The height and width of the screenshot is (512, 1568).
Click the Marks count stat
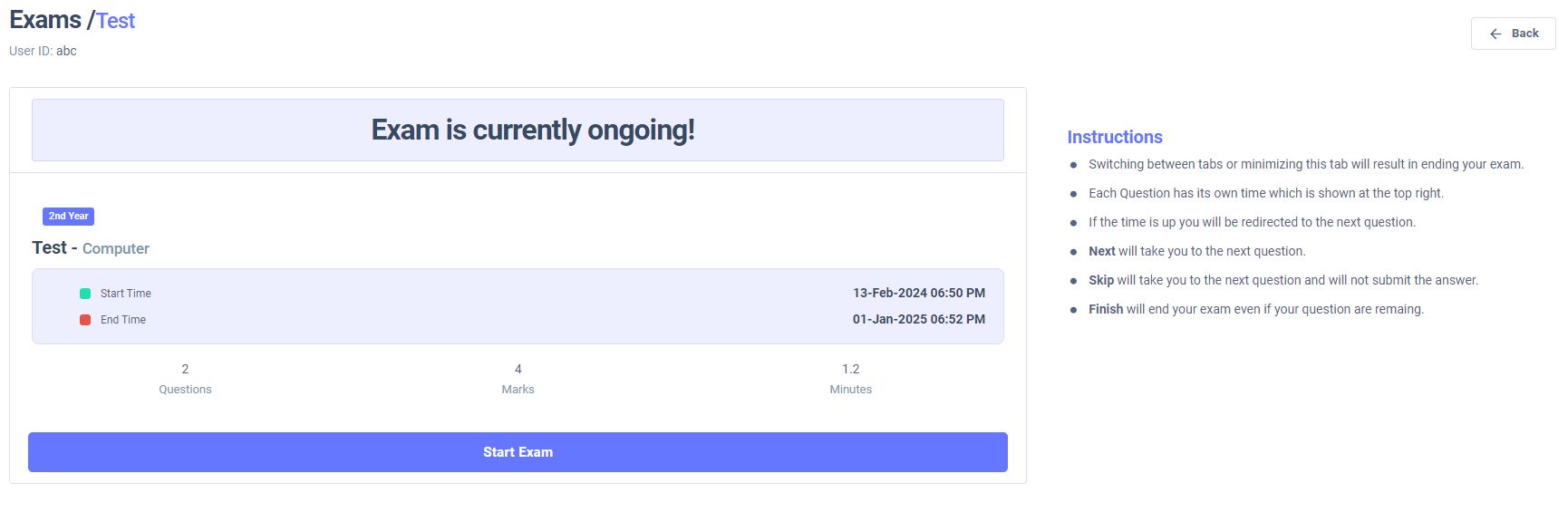tap(518, 379)
